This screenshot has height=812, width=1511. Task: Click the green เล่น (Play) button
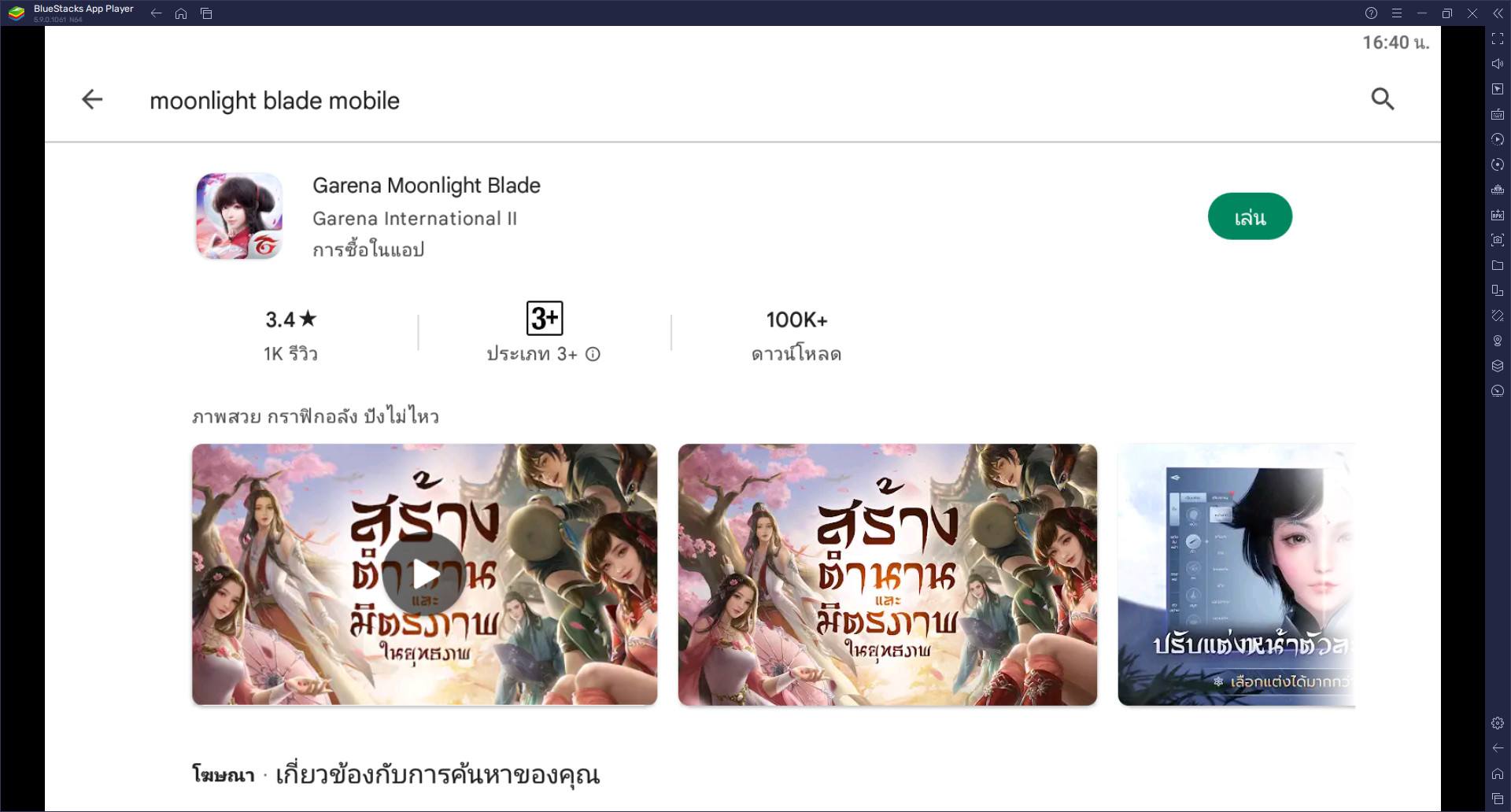(1250, 216)
